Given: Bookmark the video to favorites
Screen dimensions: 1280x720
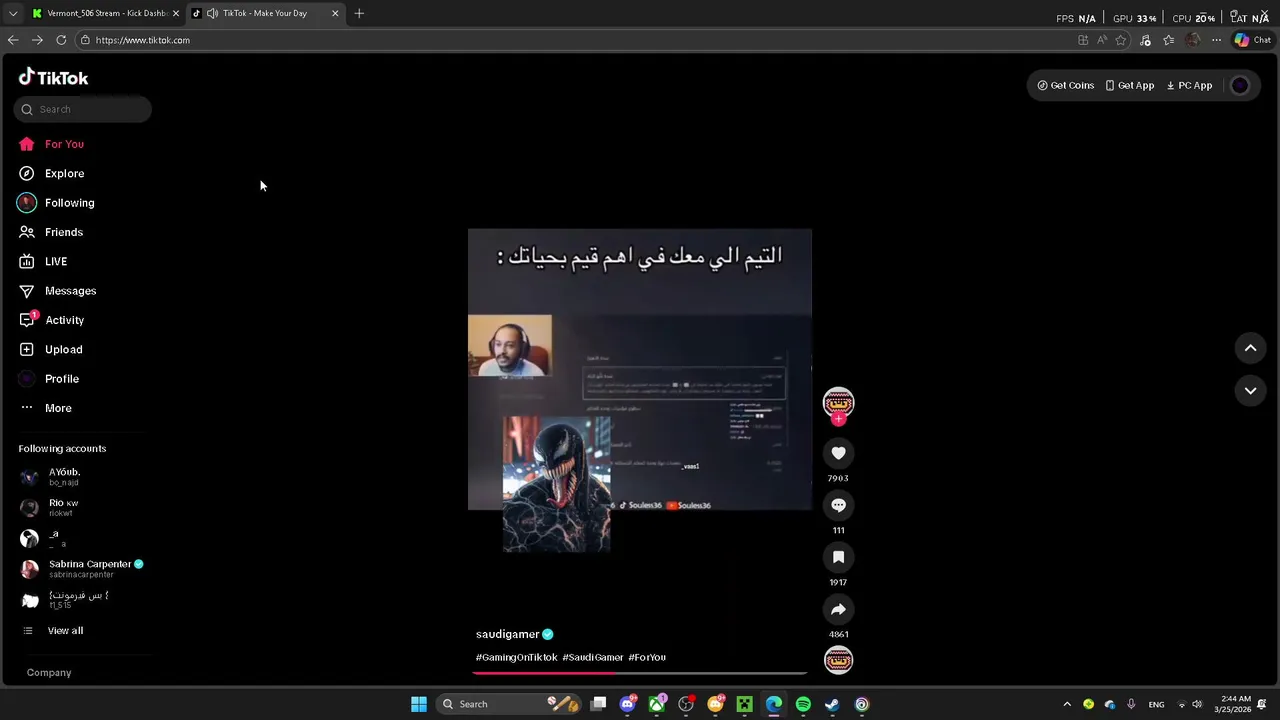Looking at the screenshot, I should 838,557.
